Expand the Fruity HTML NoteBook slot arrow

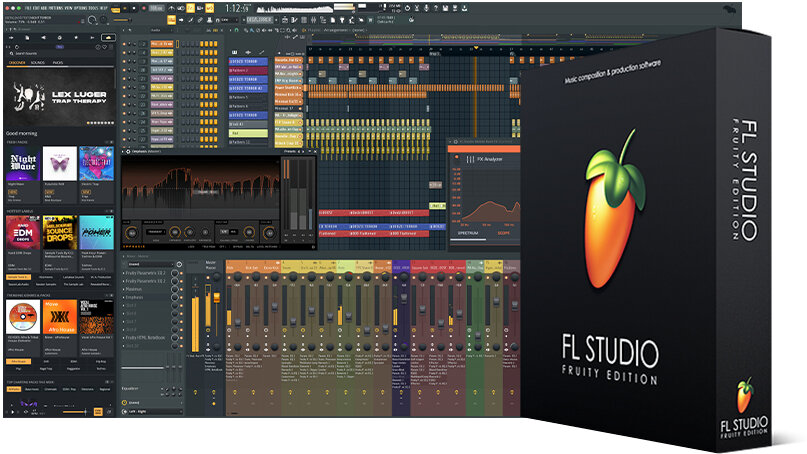[x=124, y=338]
